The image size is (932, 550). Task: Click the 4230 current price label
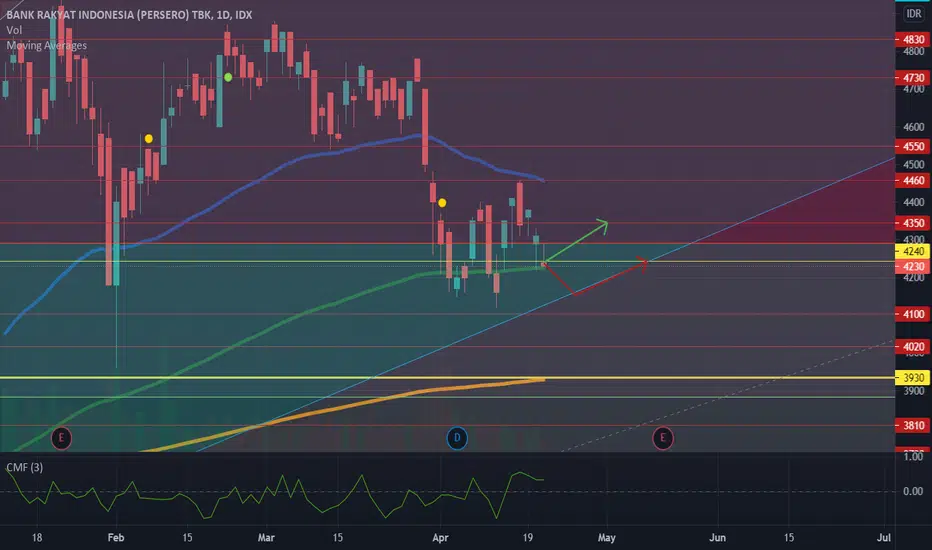(x=913, y=266)
